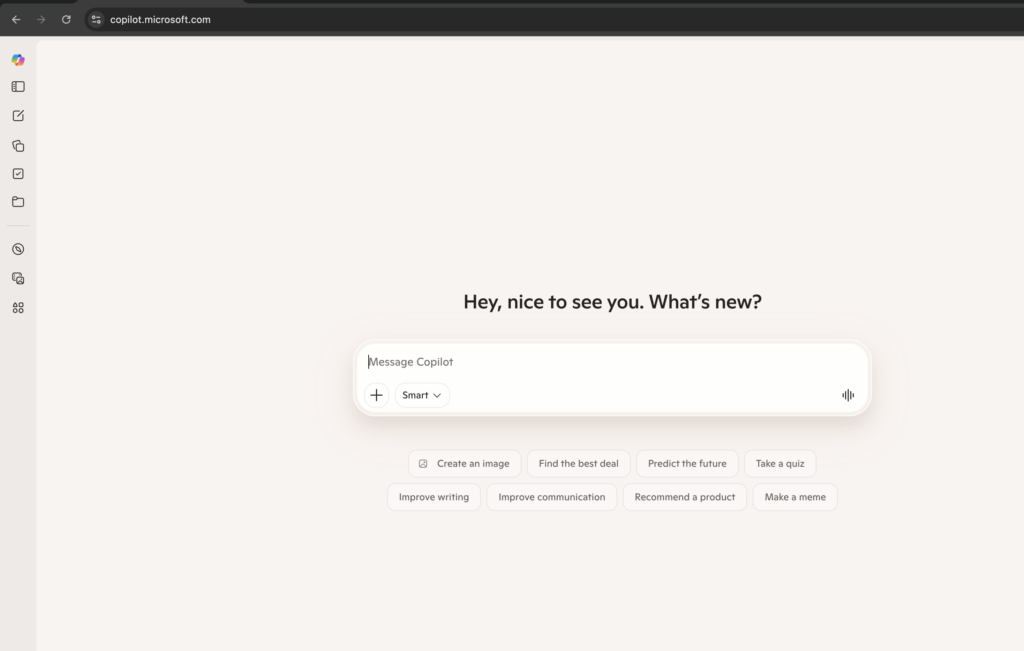1024x651 pixels.
Task: Click Improve communication suggestion
Action: [552, 497]
